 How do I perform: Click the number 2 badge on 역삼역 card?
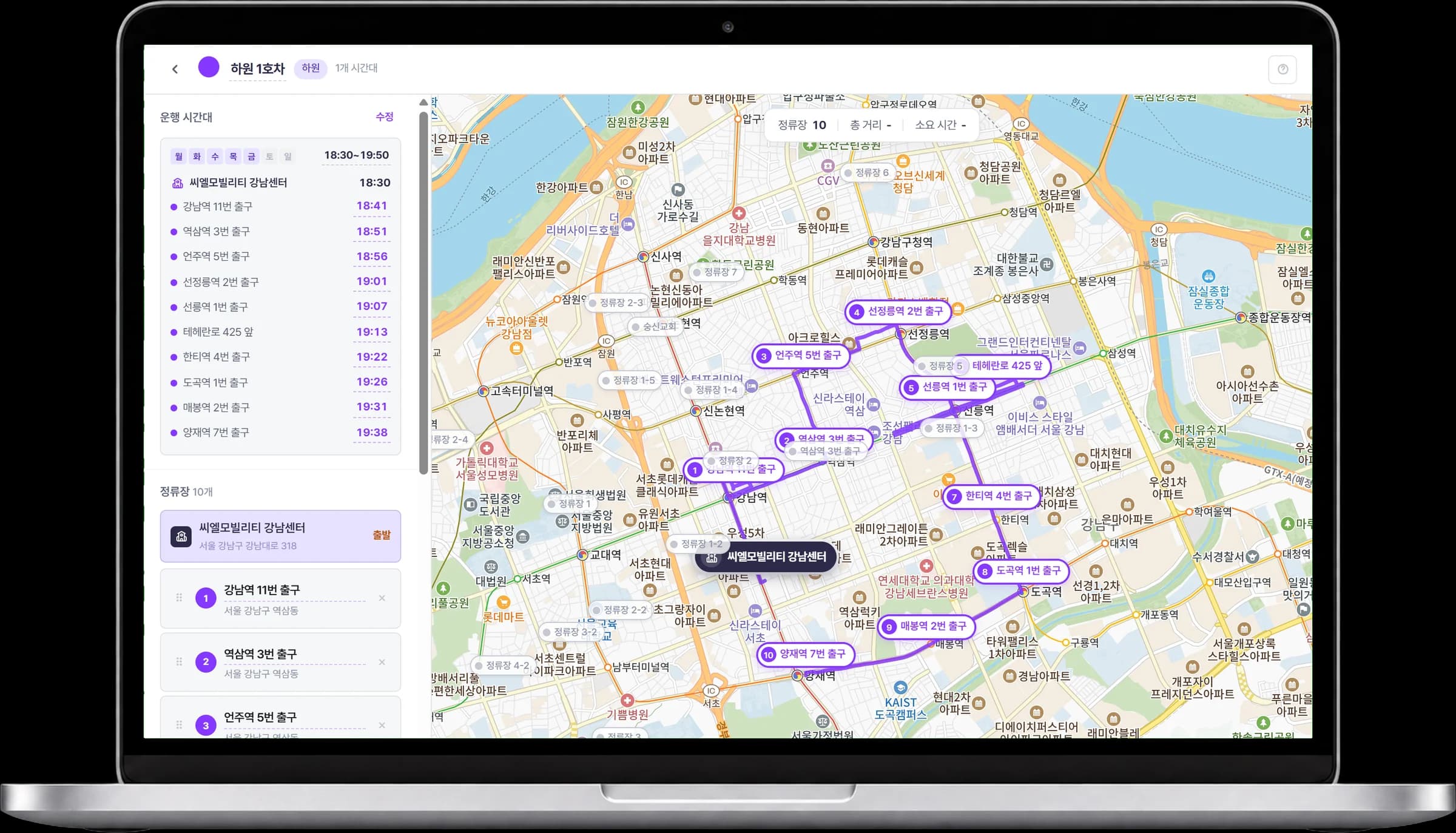[206, 662]
